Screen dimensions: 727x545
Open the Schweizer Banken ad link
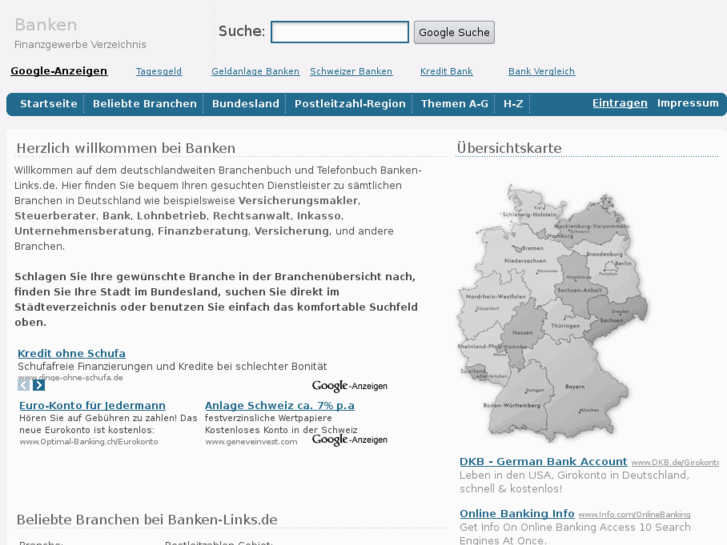(x=351, y=71)
